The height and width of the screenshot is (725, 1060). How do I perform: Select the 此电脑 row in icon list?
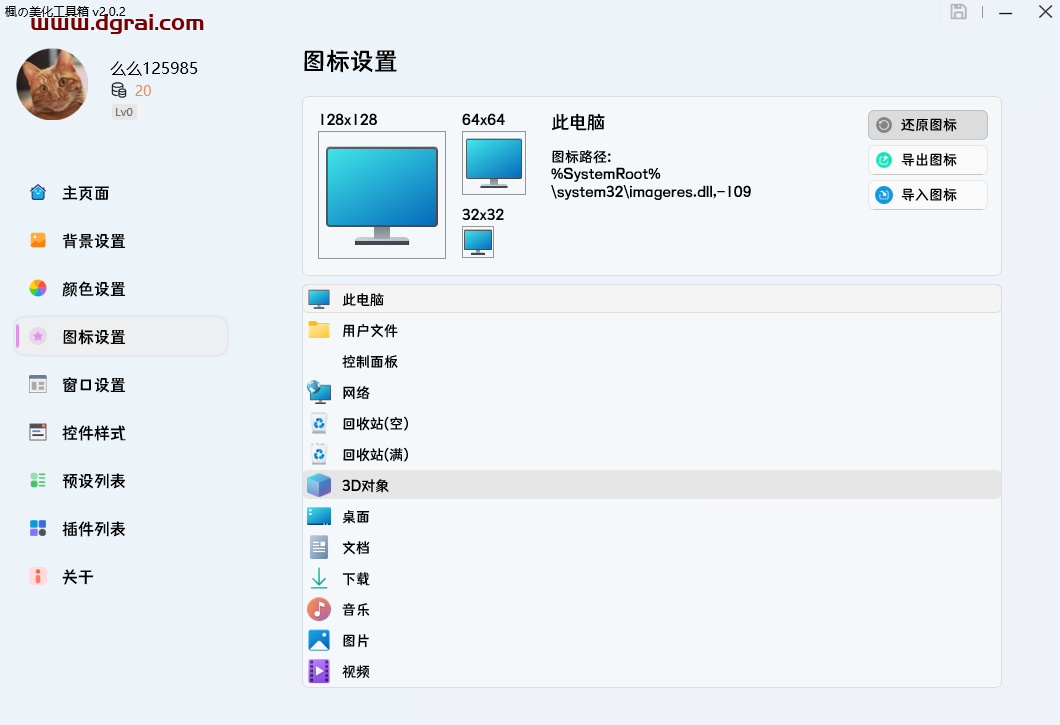[x=652, y=299]
